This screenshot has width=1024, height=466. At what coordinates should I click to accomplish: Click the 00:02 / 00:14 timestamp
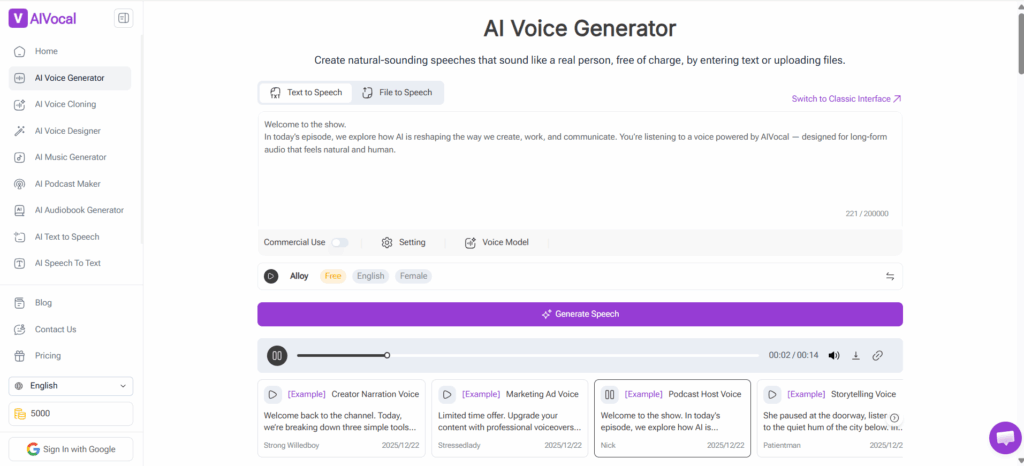point(793,356)
